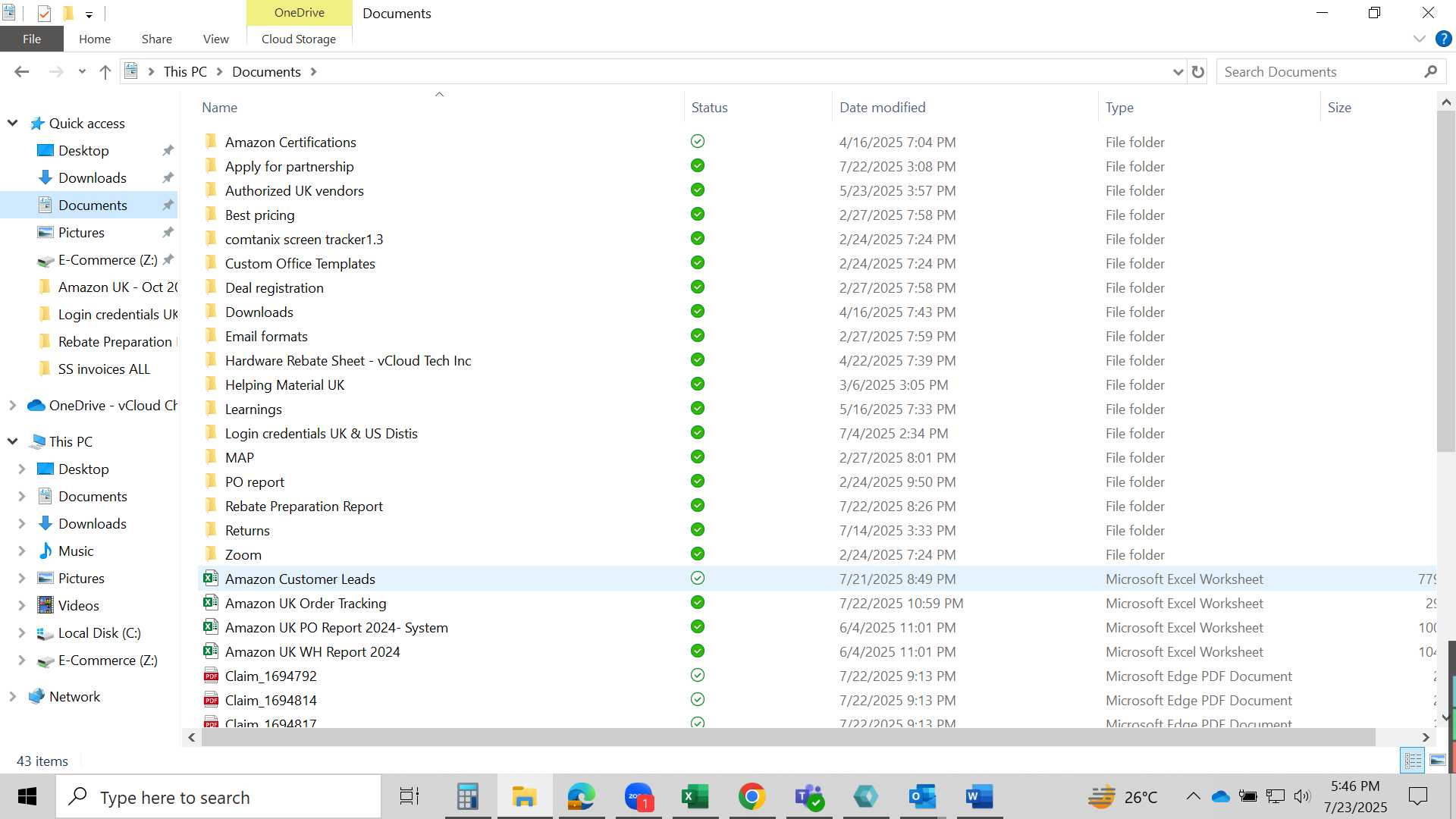Sort by the Date modified column header
The height and width of the screenshot is (819, 1456).
(x=963, y=107)
